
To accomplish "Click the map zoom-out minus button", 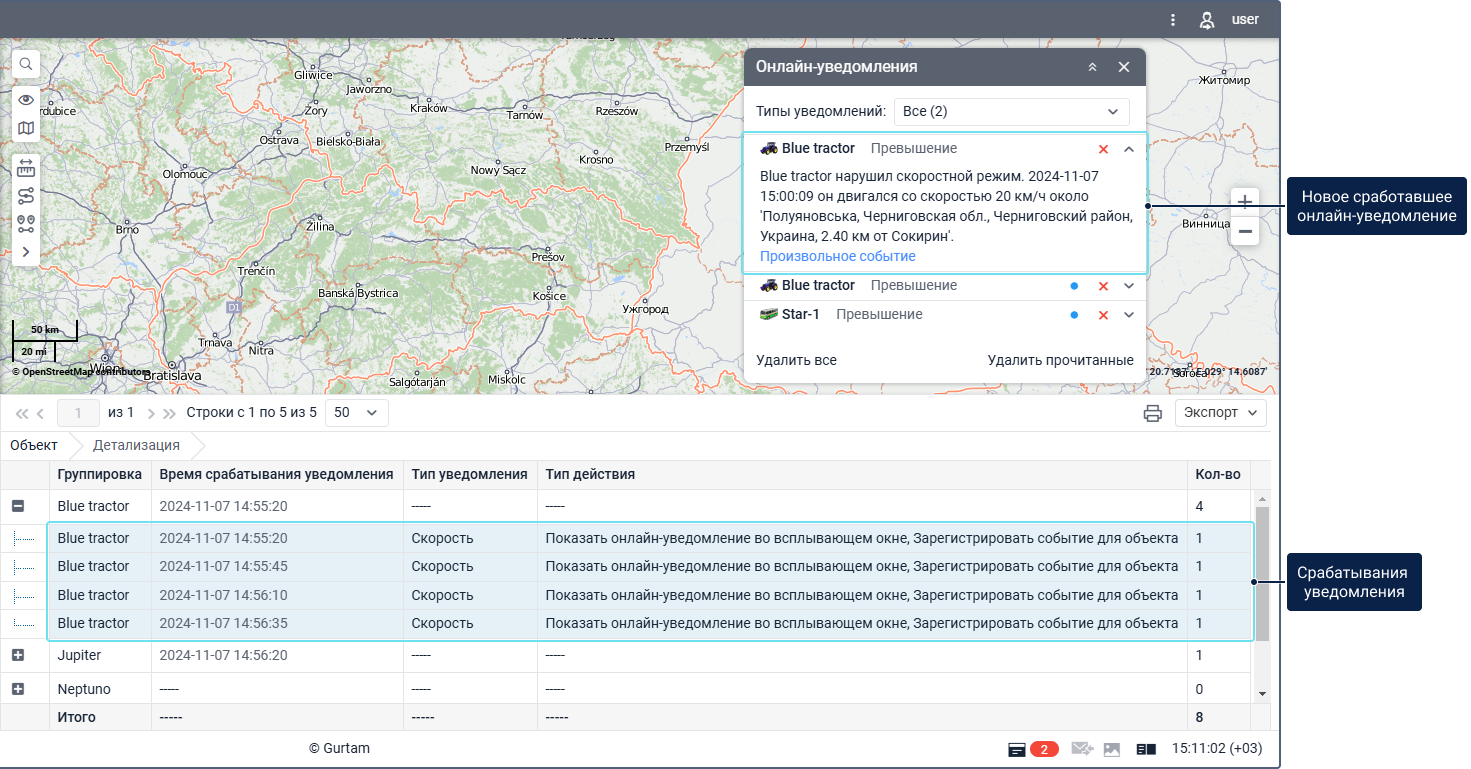I will pyautogui.click(x=1245, y=231).
